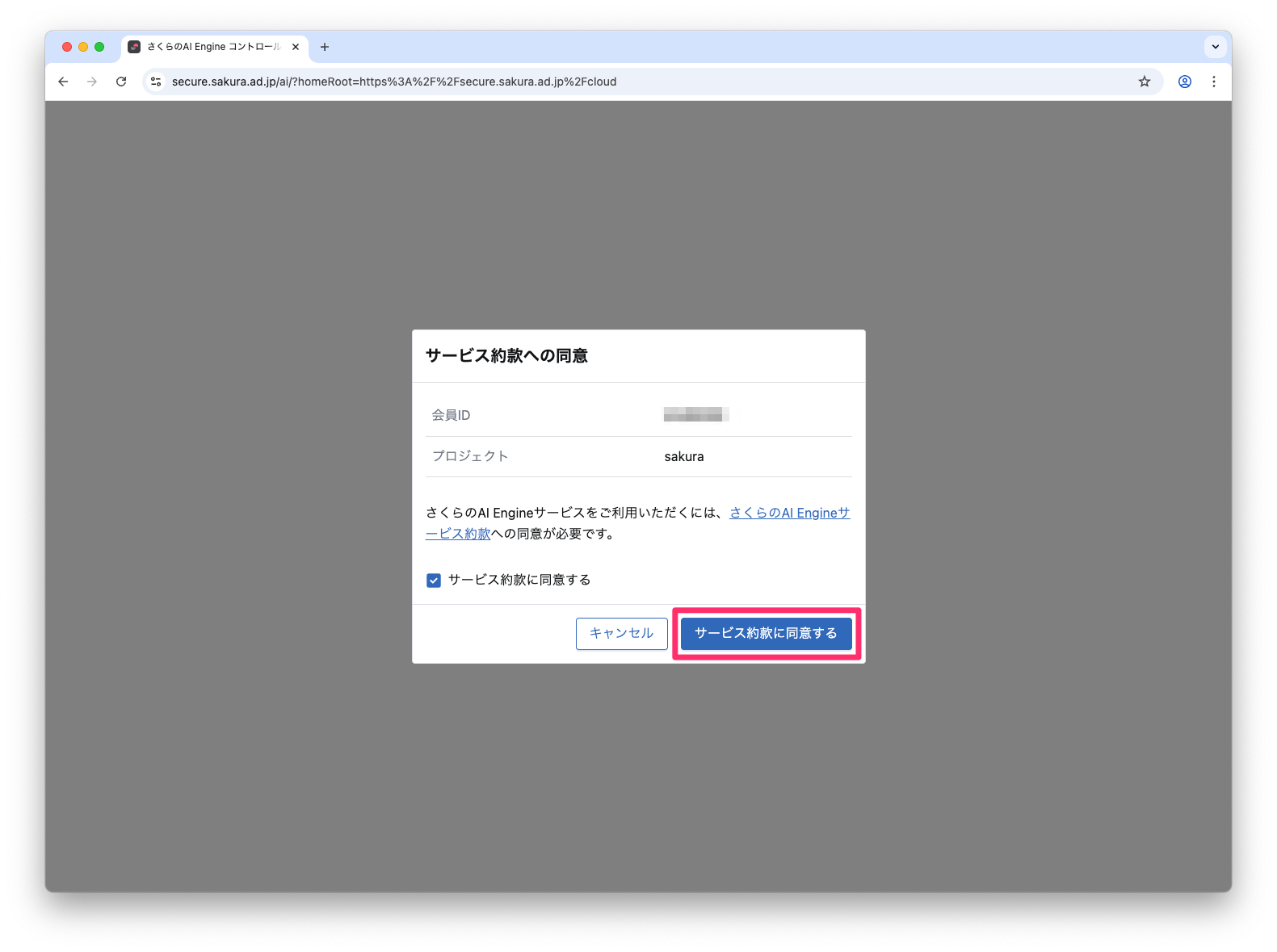Open site information icon in address bar

pos(157,82)
